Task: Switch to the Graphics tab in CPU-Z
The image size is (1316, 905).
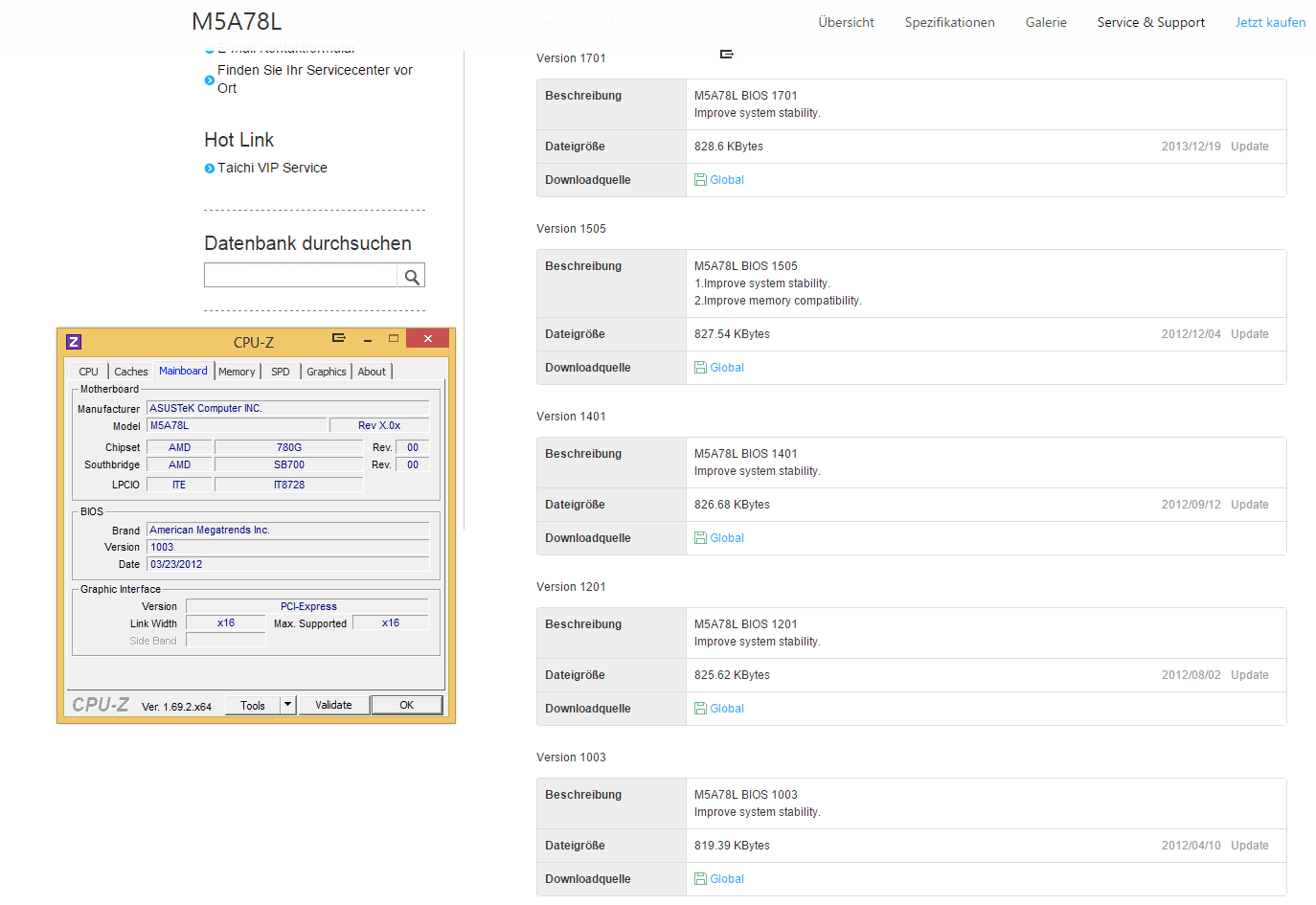Action: [x=327, y=372]
